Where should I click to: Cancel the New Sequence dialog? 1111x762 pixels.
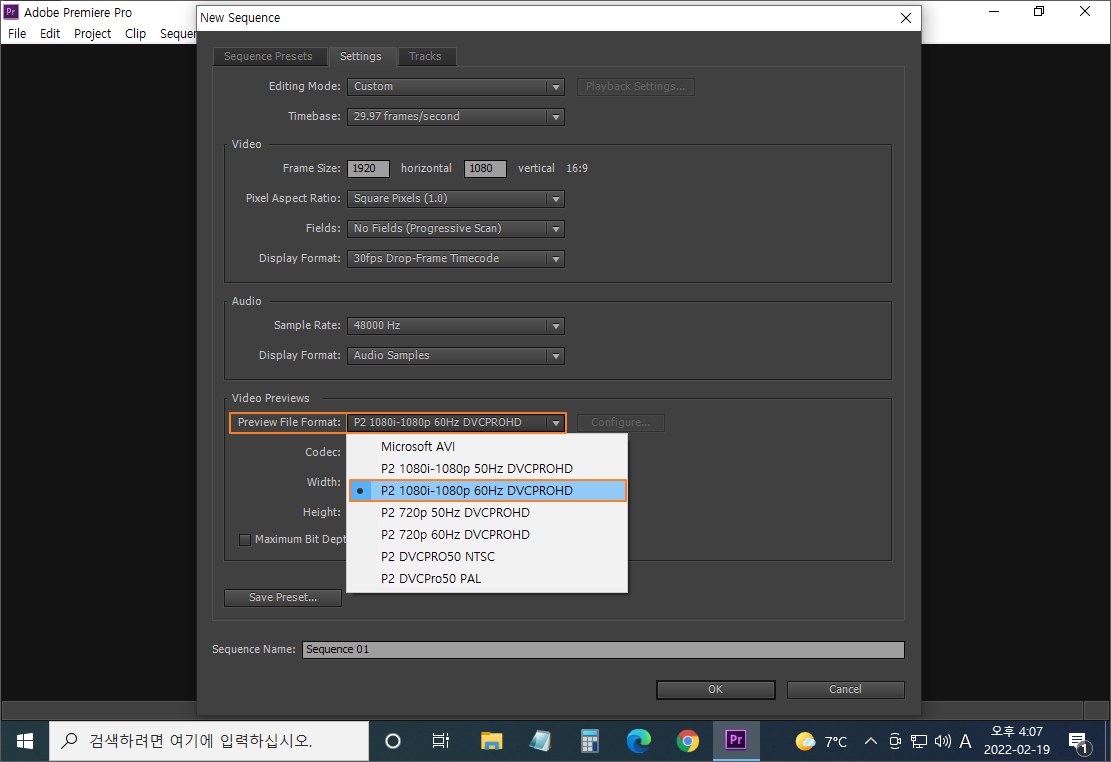(845, 690)
